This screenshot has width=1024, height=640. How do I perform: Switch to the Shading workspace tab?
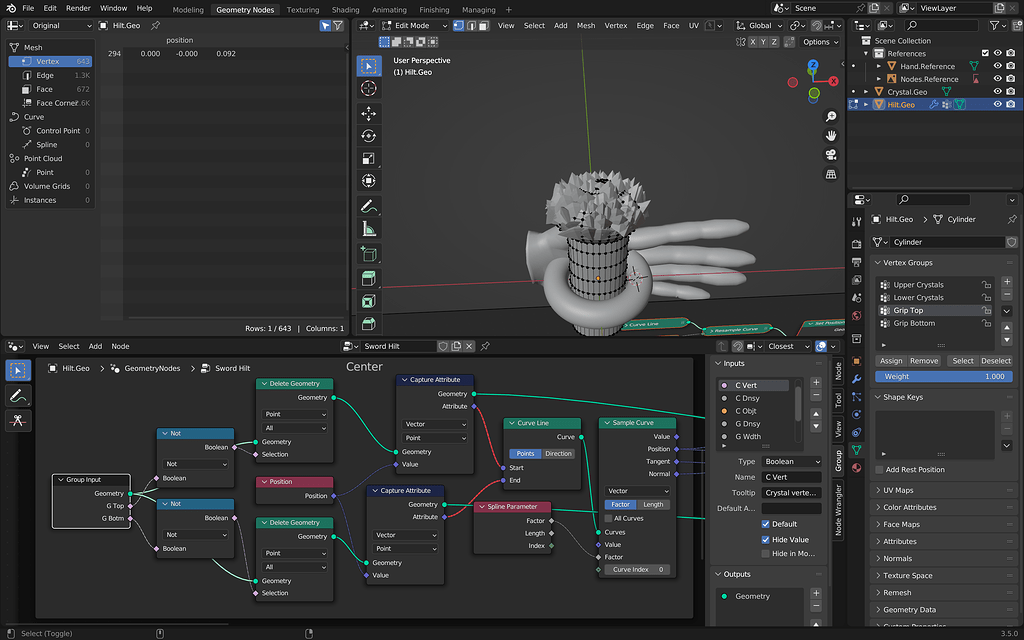(x=345, y=10)
